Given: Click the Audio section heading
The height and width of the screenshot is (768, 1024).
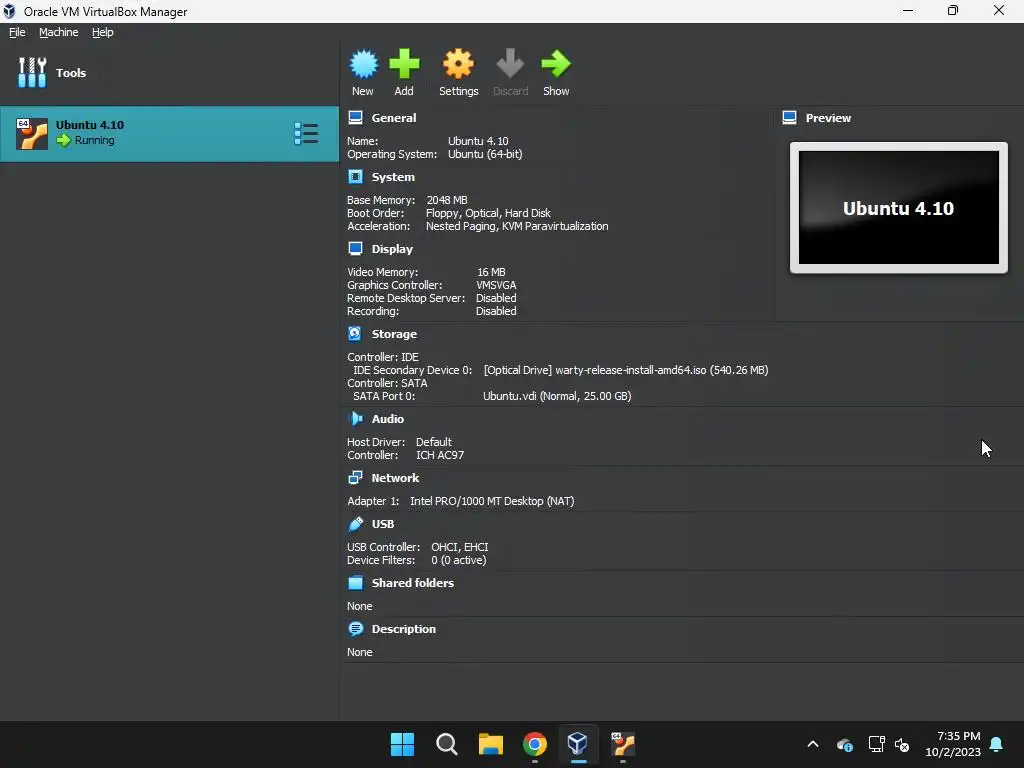Looking at the screenshot, I should (388, 419).
